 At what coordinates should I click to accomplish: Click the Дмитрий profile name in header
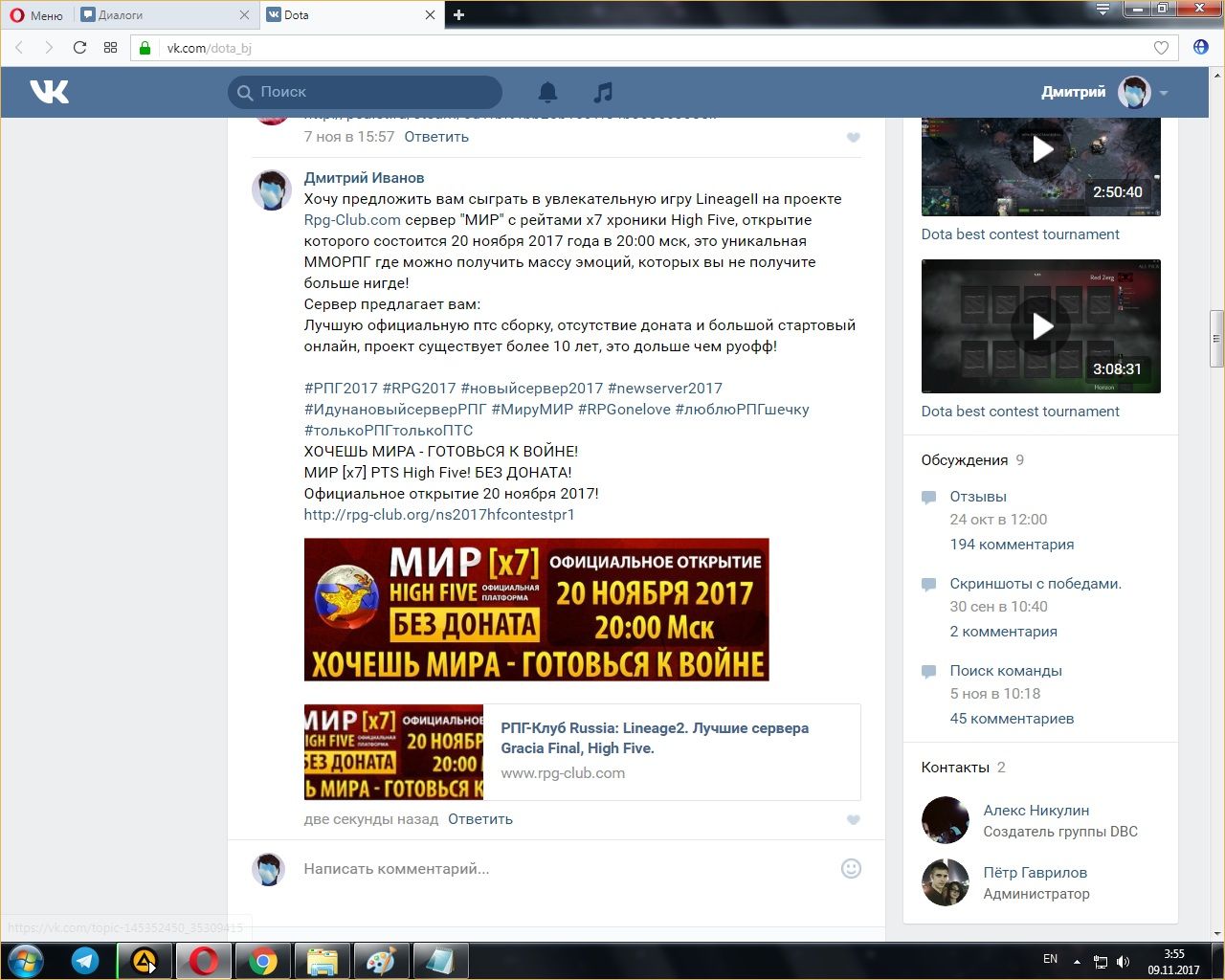click(x=1073, y=92)
